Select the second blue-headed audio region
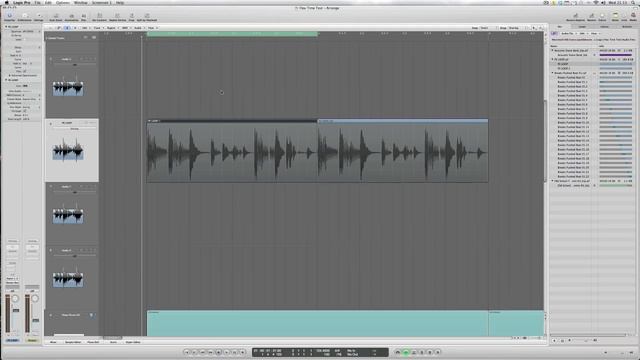The height and width of the screenshot is (360, 640). 402,151
